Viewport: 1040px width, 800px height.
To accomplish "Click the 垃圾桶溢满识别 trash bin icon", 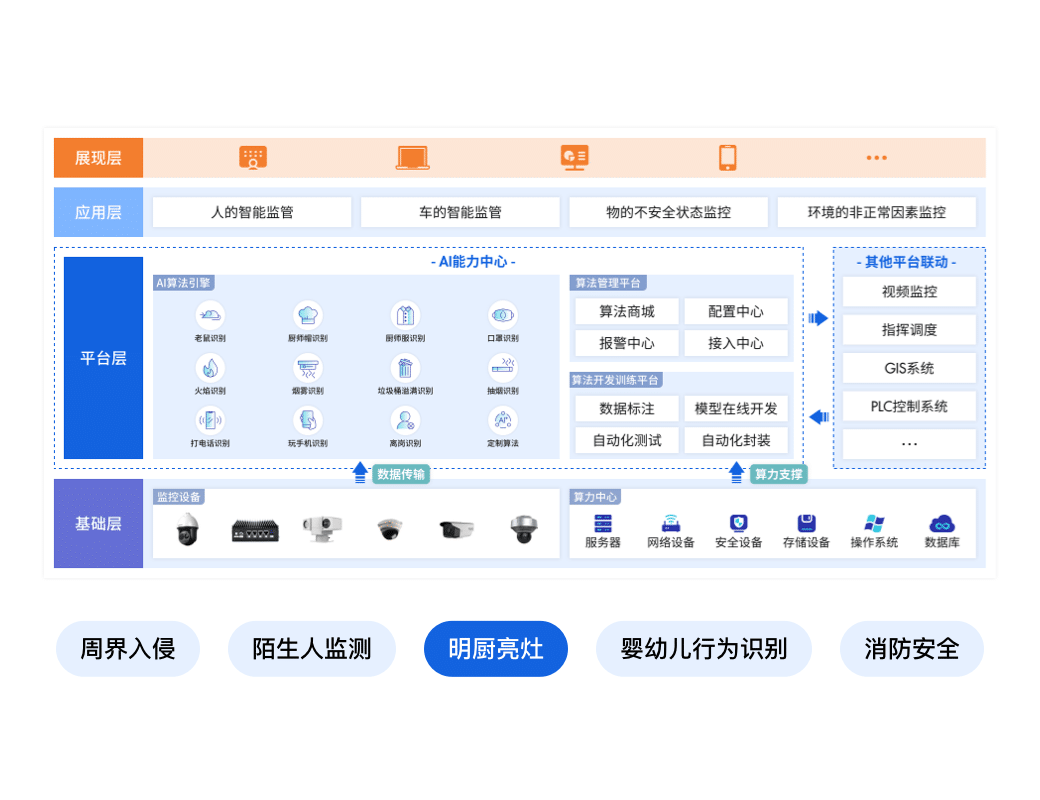I will (x=405, y=367).
